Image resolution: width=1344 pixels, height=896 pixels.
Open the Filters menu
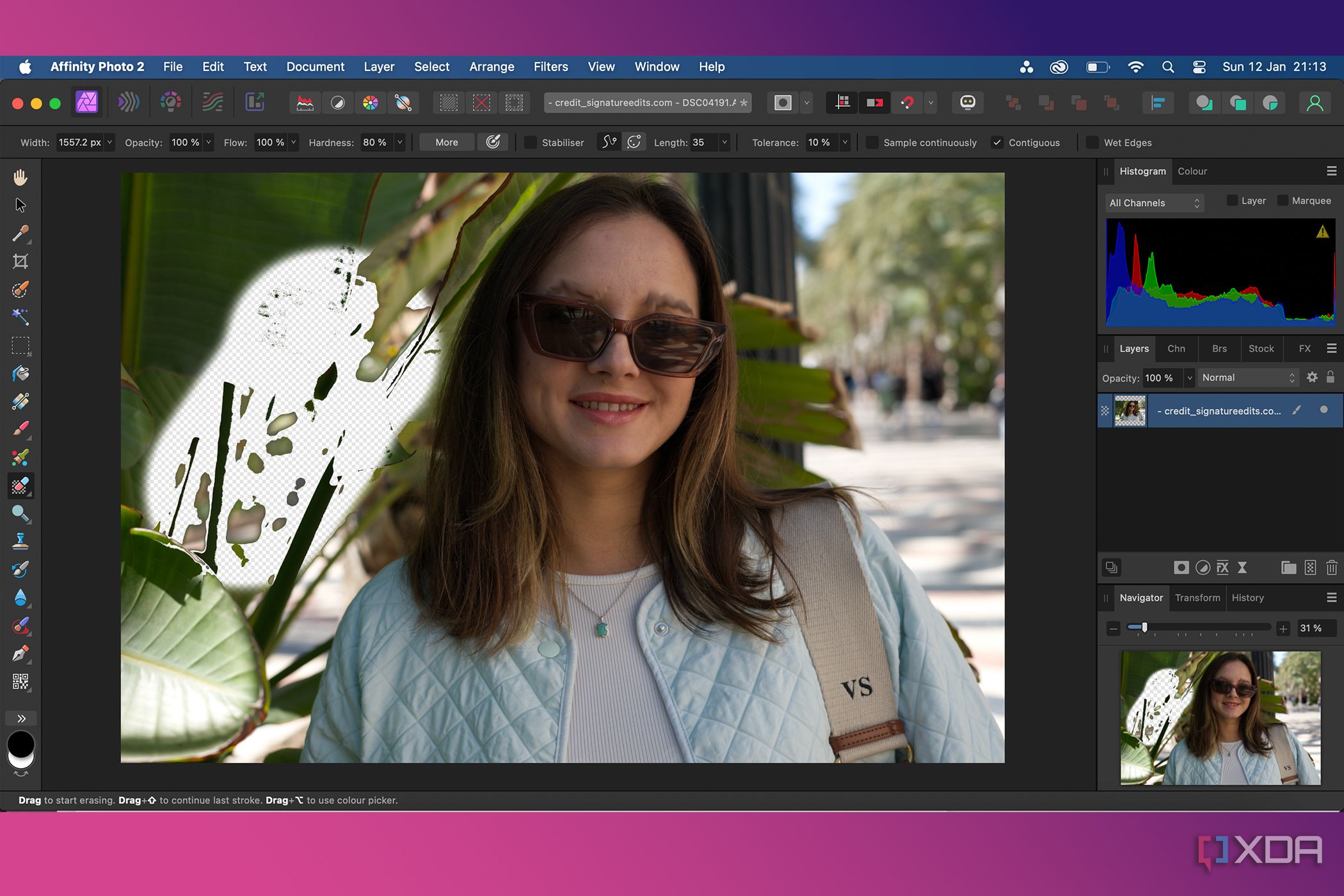pos(550,67)
